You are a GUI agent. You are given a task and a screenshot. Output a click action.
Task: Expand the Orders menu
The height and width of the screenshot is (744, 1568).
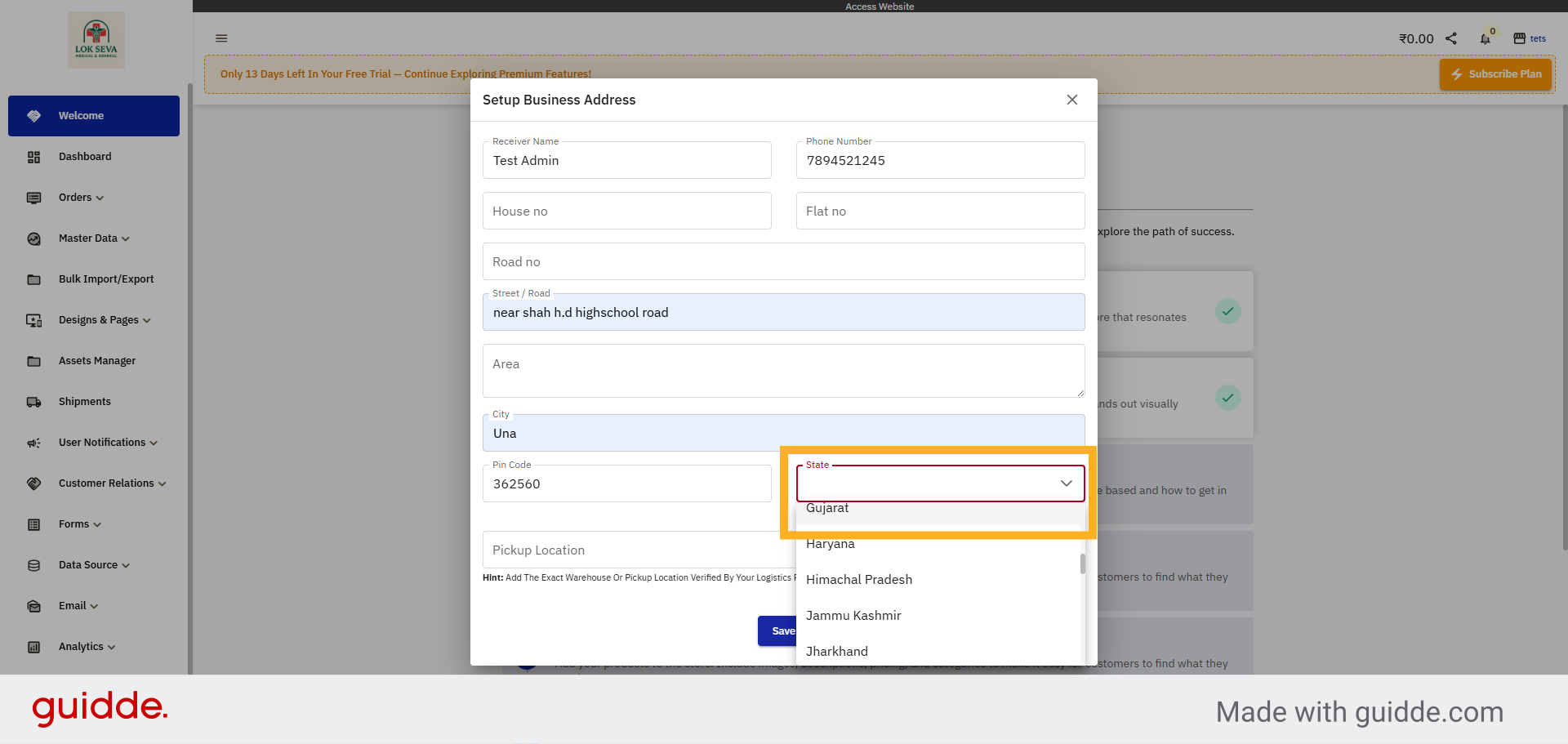click(81, 198)
